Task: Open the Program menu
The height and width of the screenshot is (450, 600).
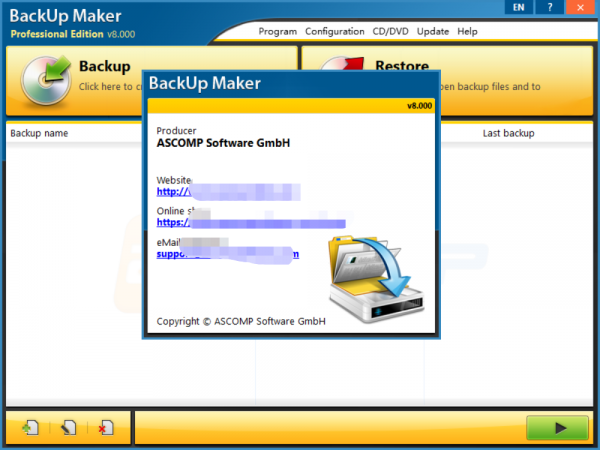Action: pos(277,31)
